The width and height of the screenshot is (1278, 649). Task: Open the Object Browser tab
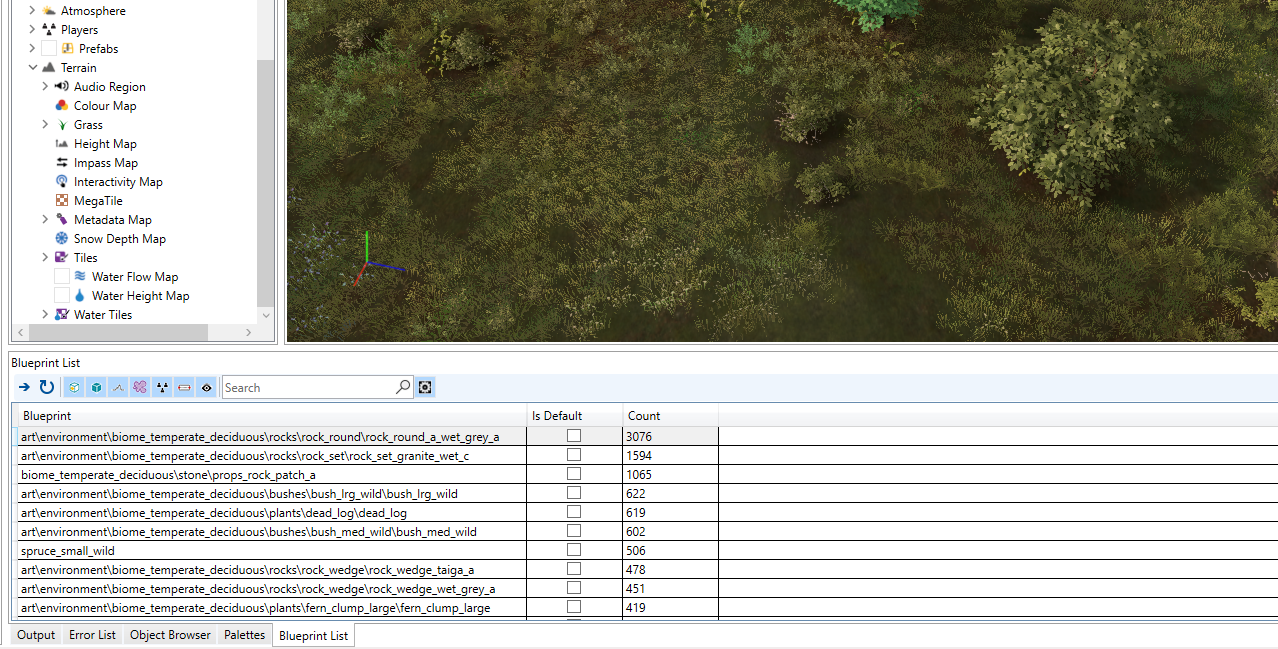pos(170,635)
